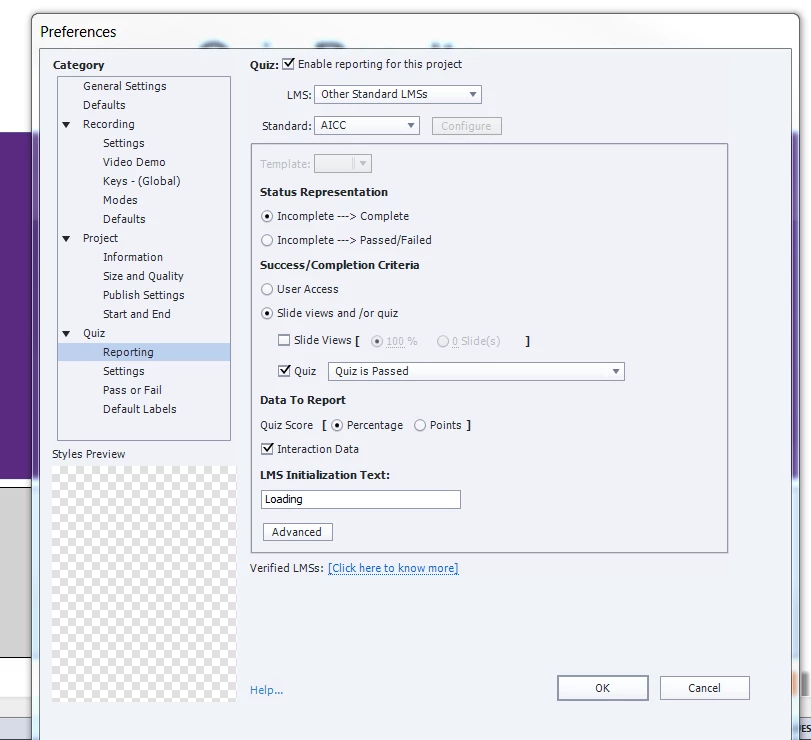Image resolution: width=811 pixels, height=740 pixels.
Task: Select the highlighted Reporting category
Action: (144, 352)
